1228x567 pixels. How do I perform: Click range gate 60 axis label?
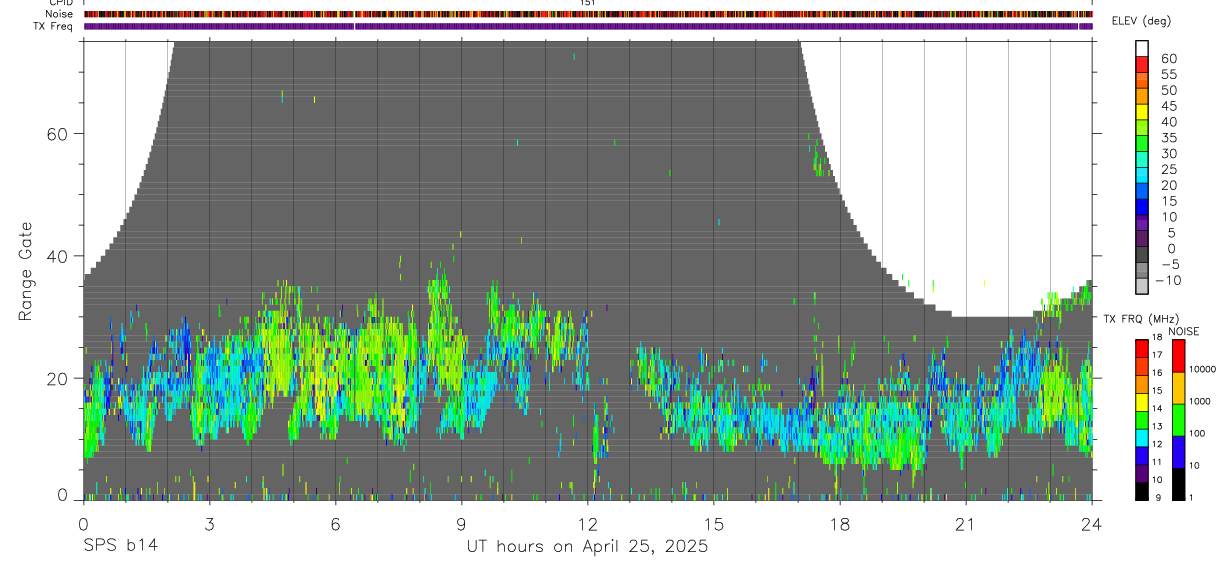(57, 134)
